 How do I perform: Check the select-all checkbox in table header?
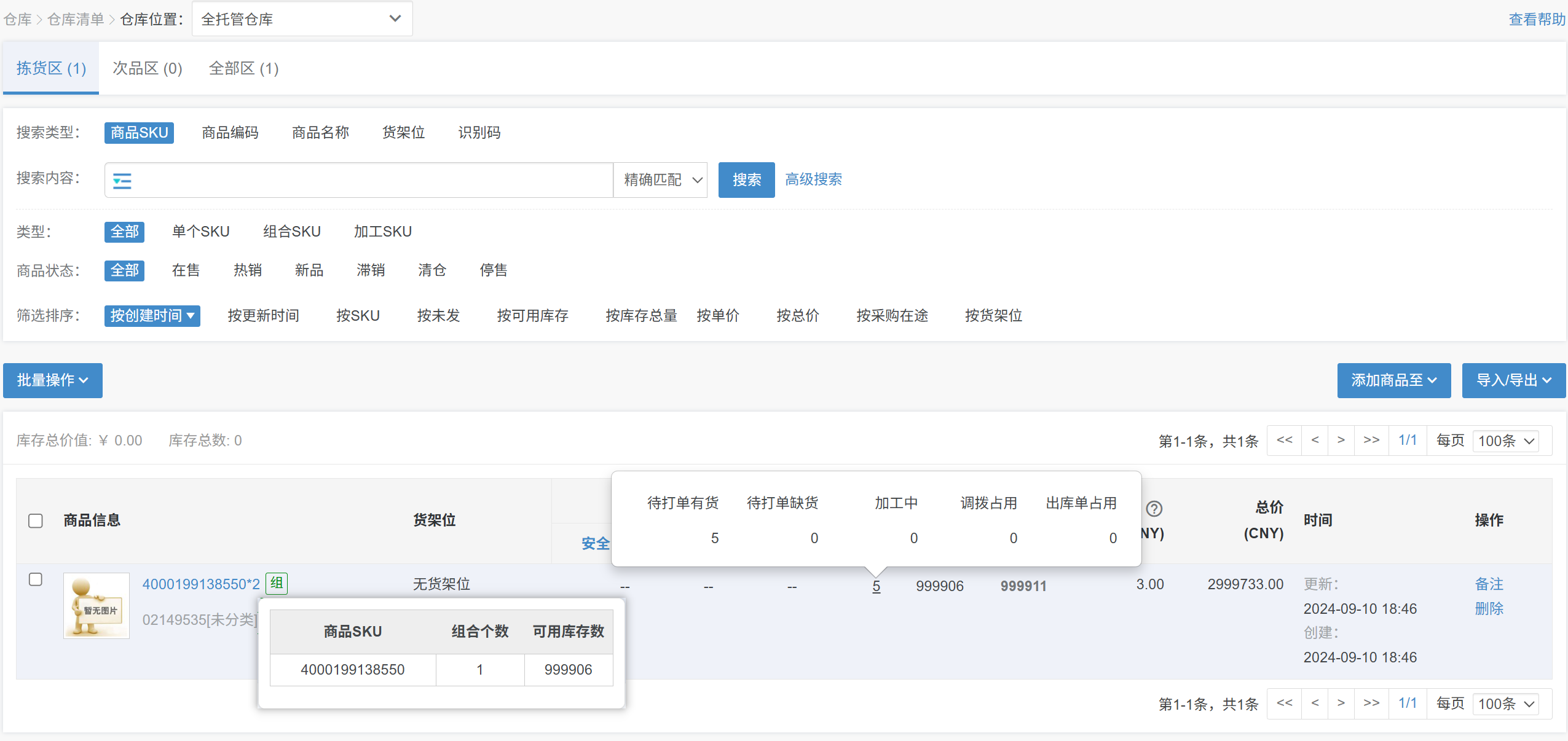[36, 521]
